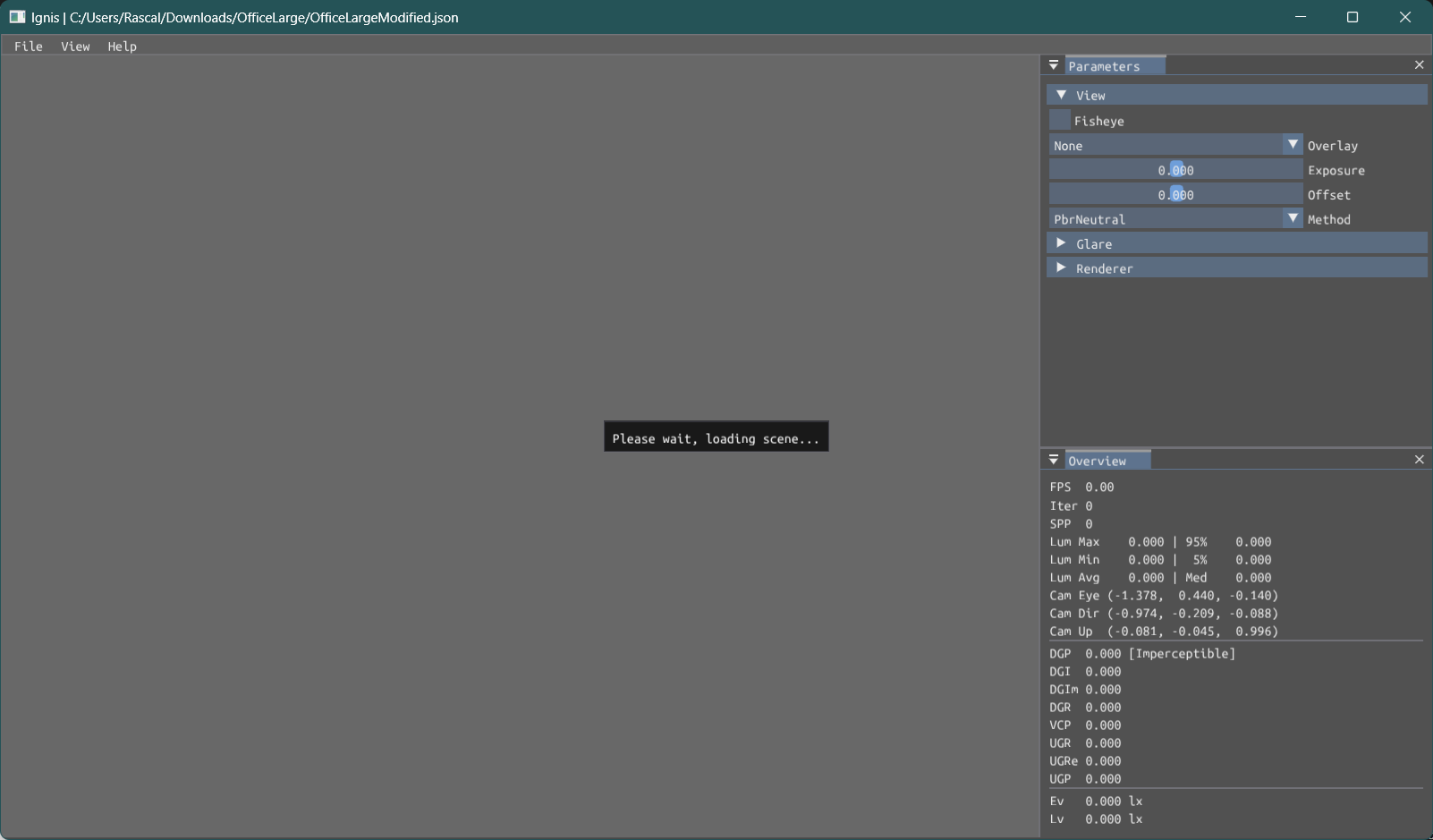Click the Exposure slider
The image size is (1433, 840).
click(x=1175, y=169)
